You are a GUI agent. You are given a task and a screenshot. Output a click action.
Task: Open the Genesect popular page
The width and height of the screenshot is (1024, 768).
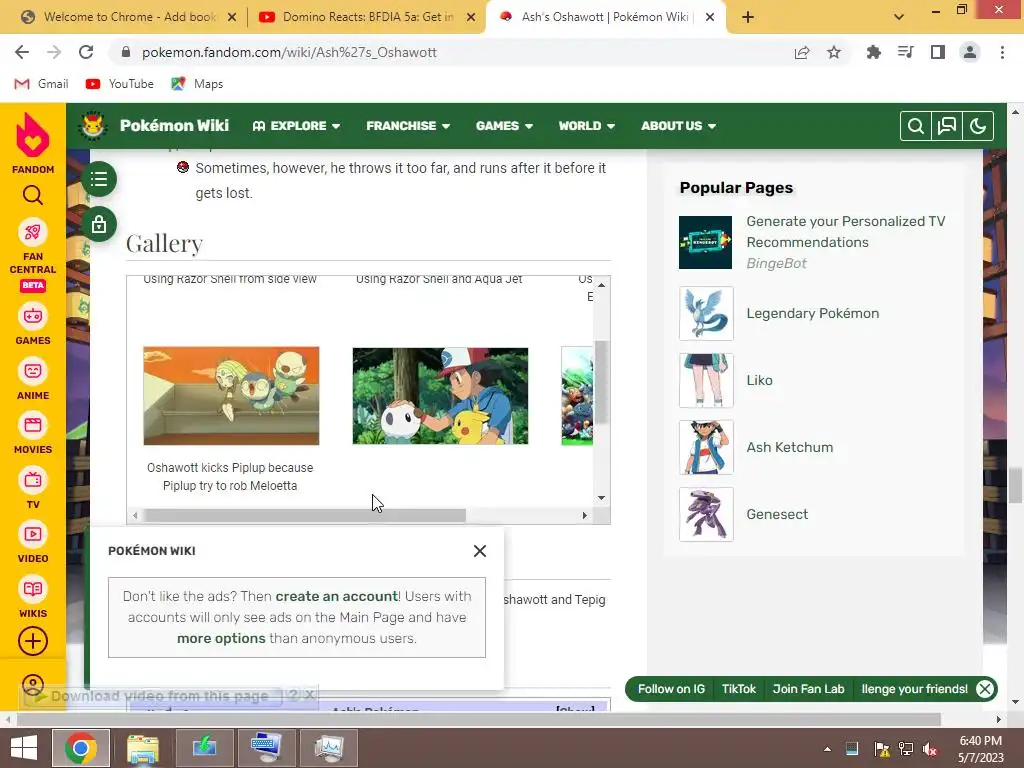(777, 515)
